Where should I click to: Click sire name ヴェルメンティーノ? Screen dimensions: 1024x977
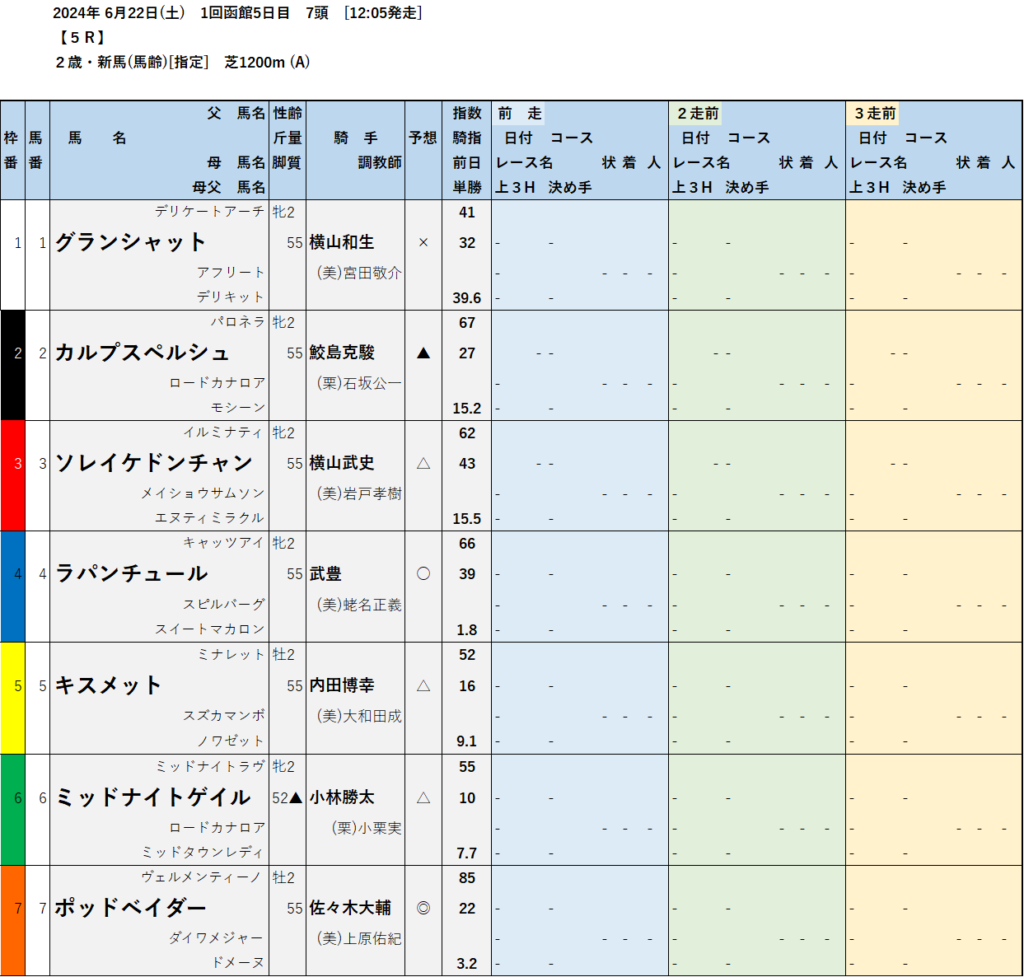[202, 877]
